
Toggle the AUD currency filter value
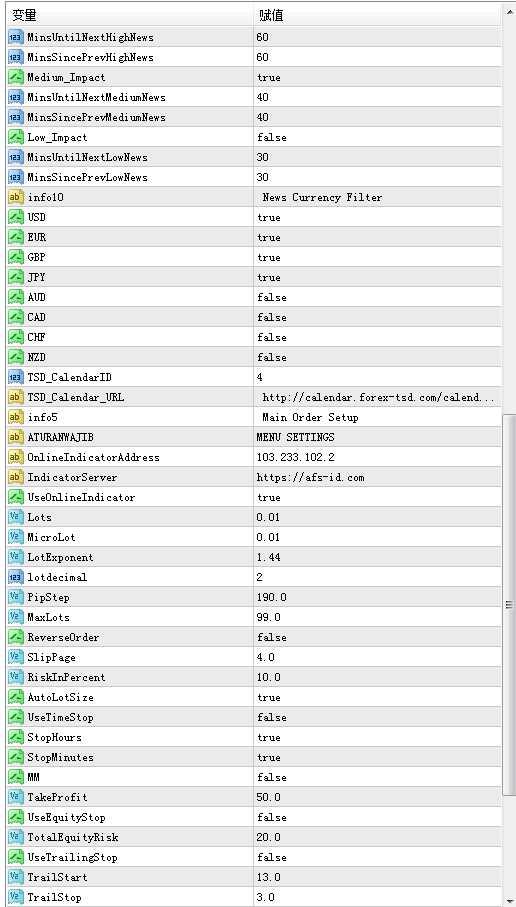[378, 298]
